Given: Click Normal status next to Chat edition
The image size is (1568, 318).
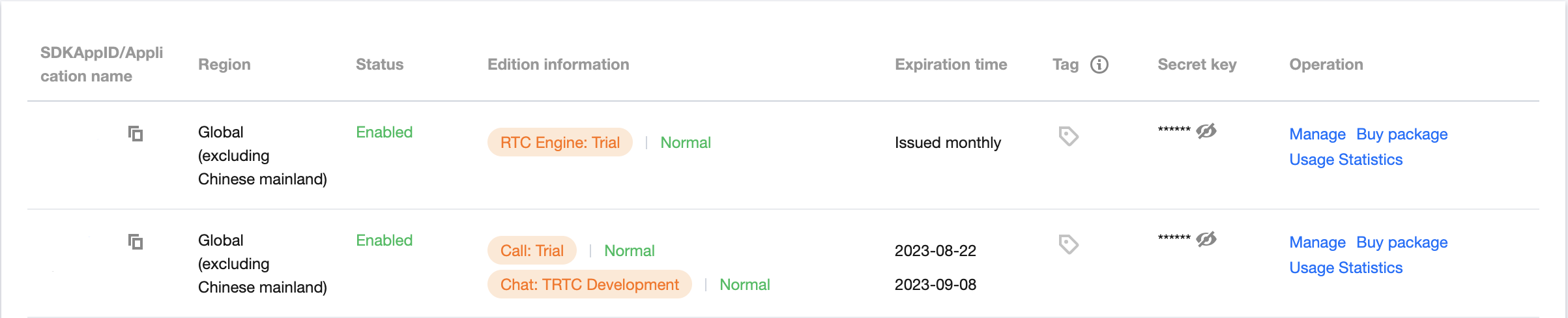Looking at the screenshot, I should 744,285.
